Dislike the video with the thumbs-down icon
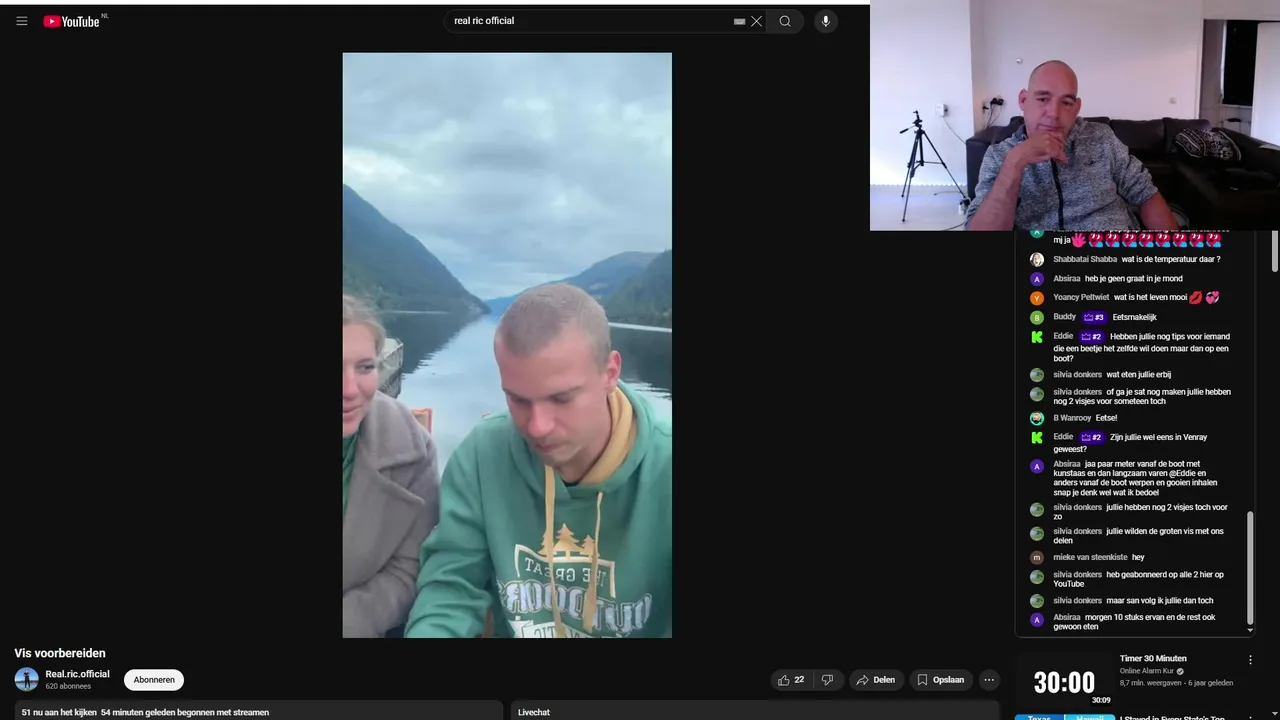The image size is (1280, 720). click(x=827, y=680)
